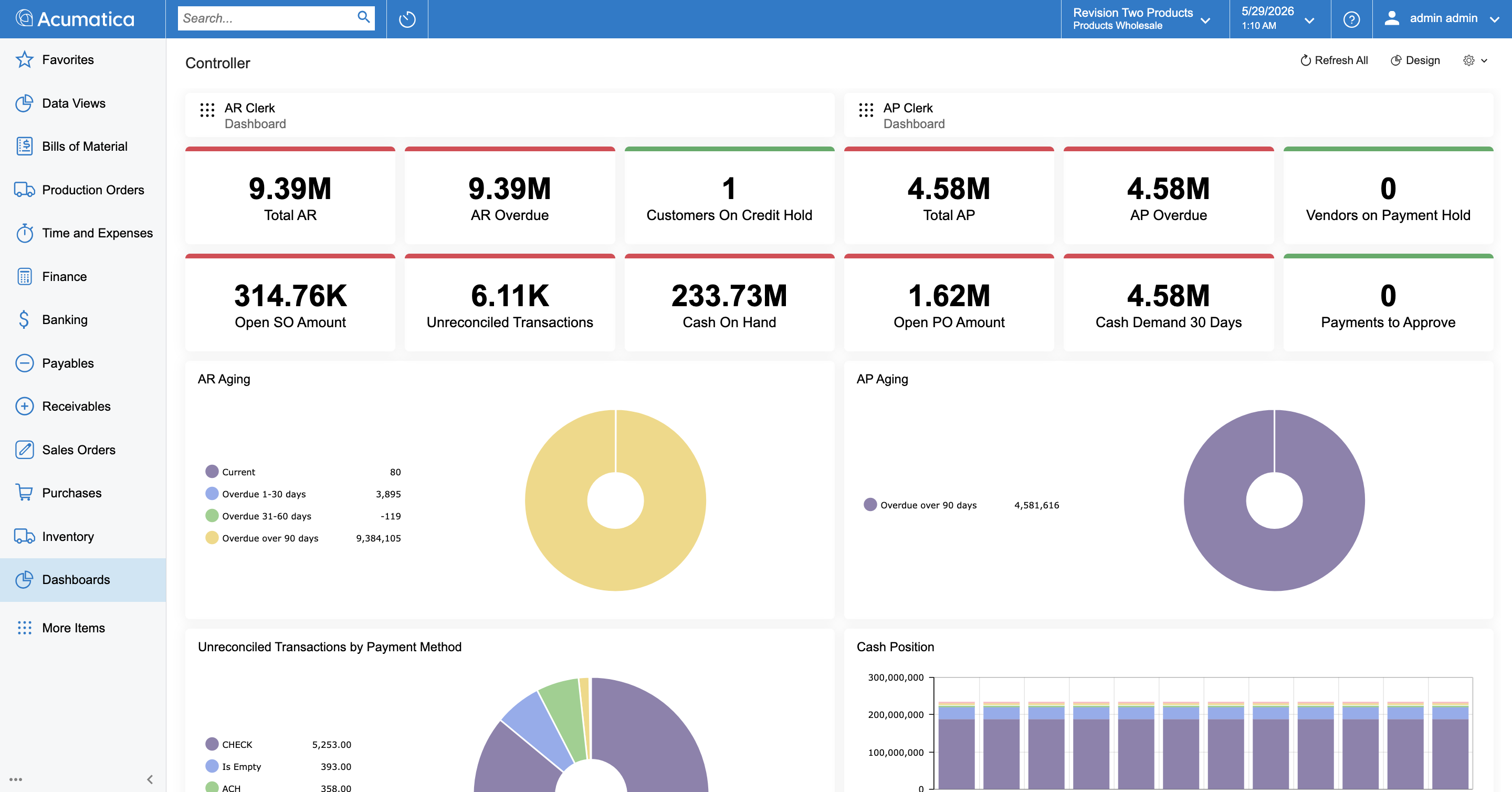Viewport: 1512px width, 792px height.
Task: Click the Is Empty legend swatch
Action: pos(212,767)
